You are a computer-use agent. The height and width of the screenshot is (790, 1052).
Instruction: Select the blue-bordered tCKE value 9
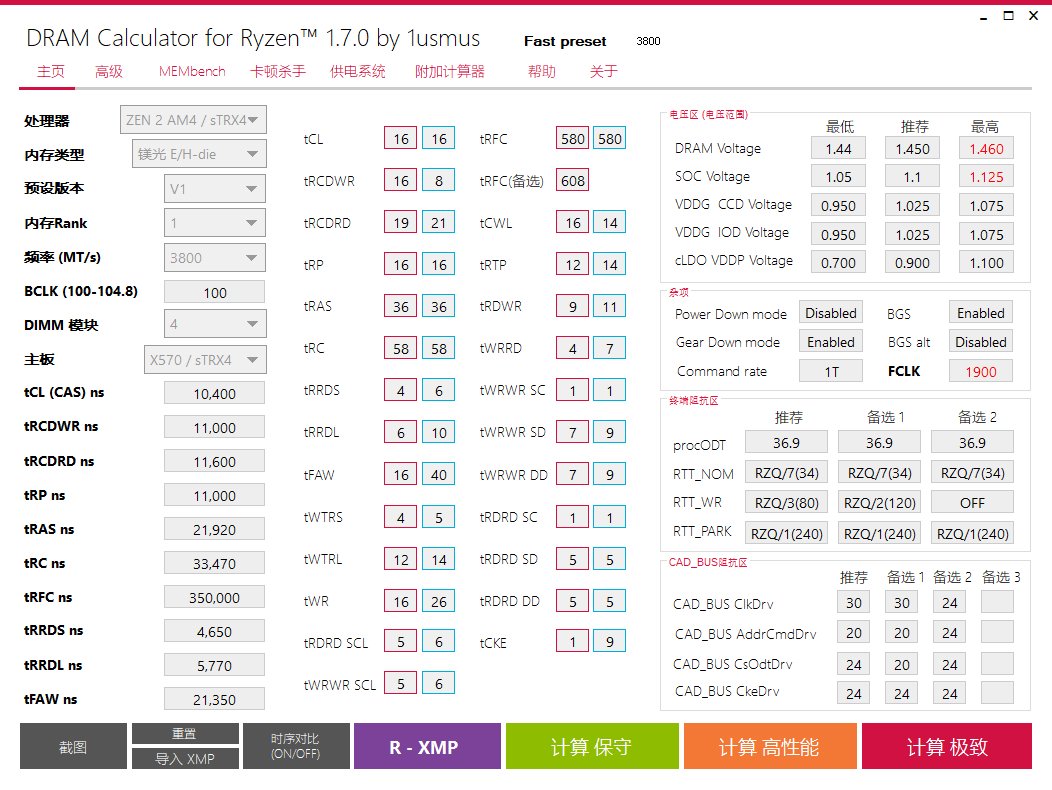(x=609, y=641)
